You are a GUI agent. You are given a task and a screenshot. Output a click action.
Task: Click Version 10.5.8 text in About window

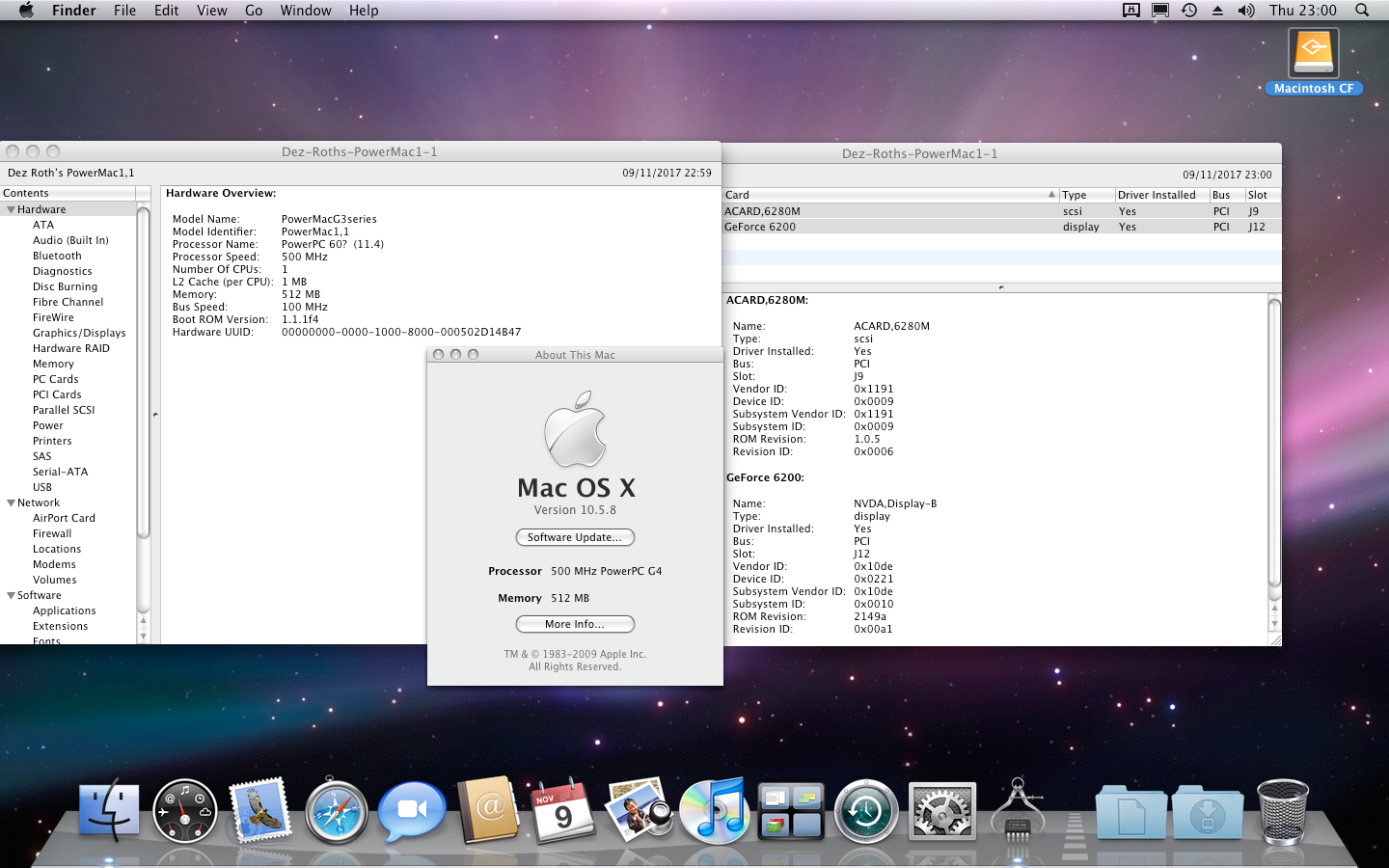point(575,510)
